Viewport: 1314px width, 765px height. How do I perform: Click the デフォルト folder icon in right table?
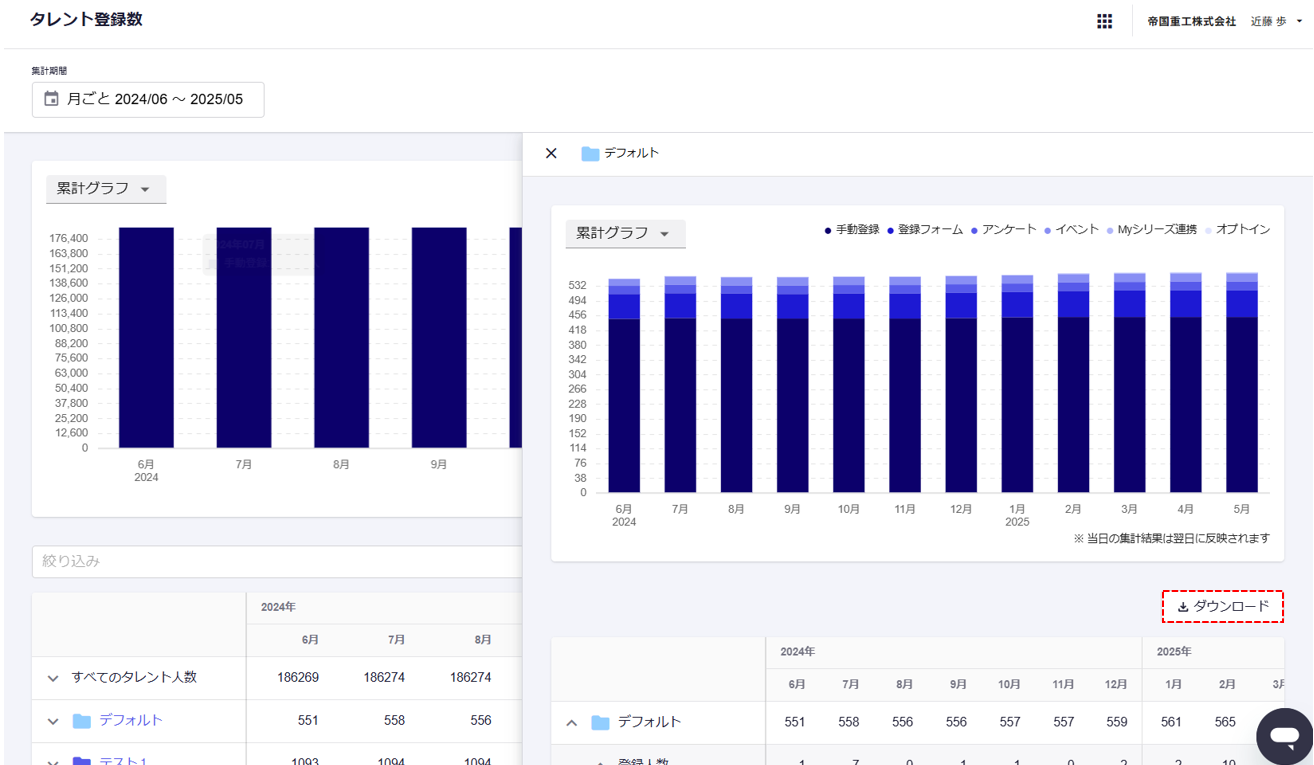[x=600, y=722]
